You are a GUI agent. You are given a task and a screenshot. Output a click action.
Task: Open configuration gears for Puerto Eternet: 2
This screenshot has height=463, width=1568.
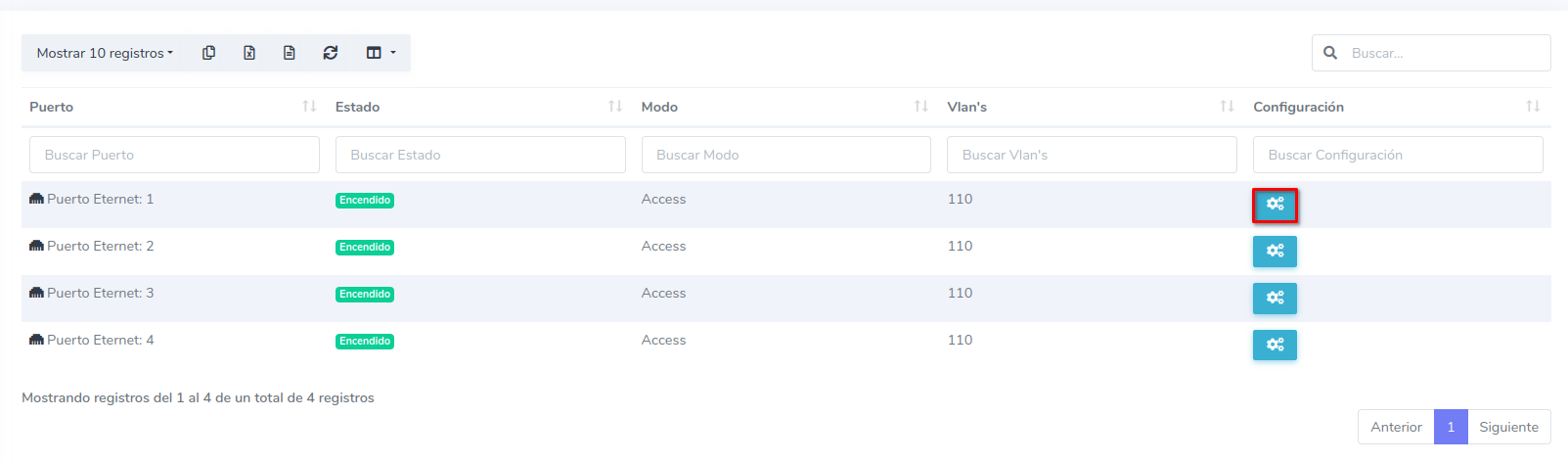pos(1275,252)
